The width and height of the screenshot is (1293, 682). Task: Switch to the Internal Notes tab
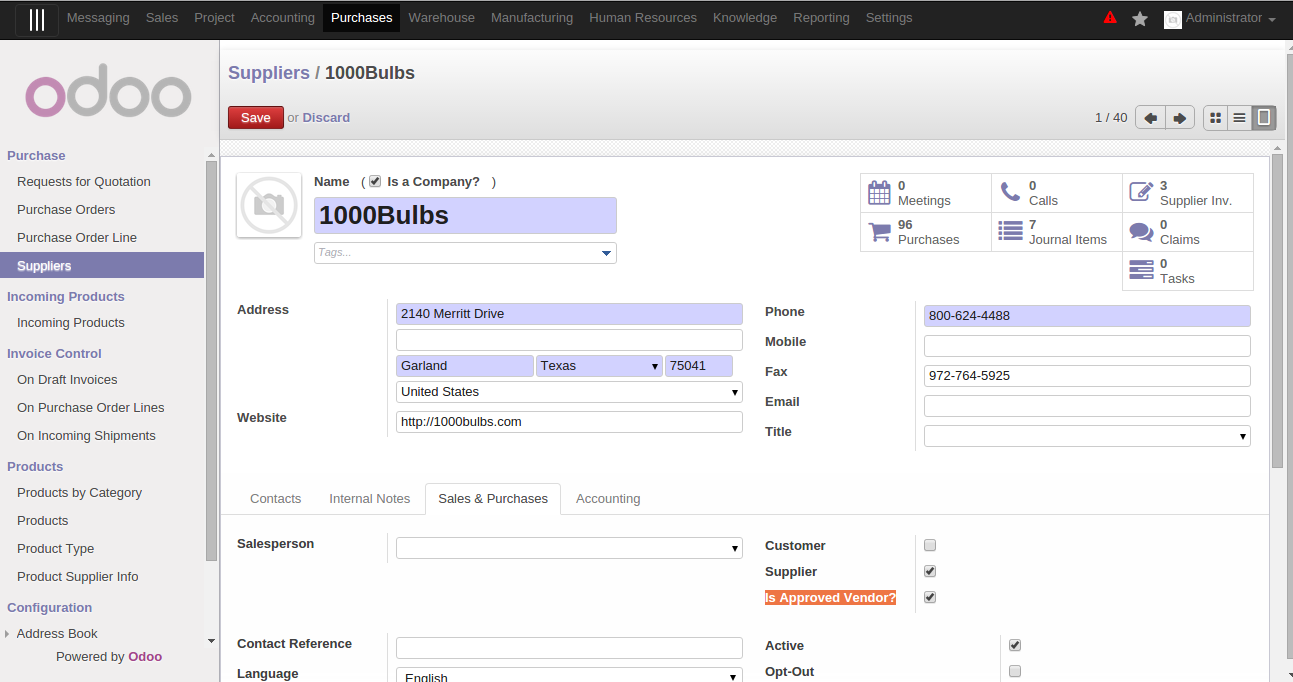[x=370, y=498]
